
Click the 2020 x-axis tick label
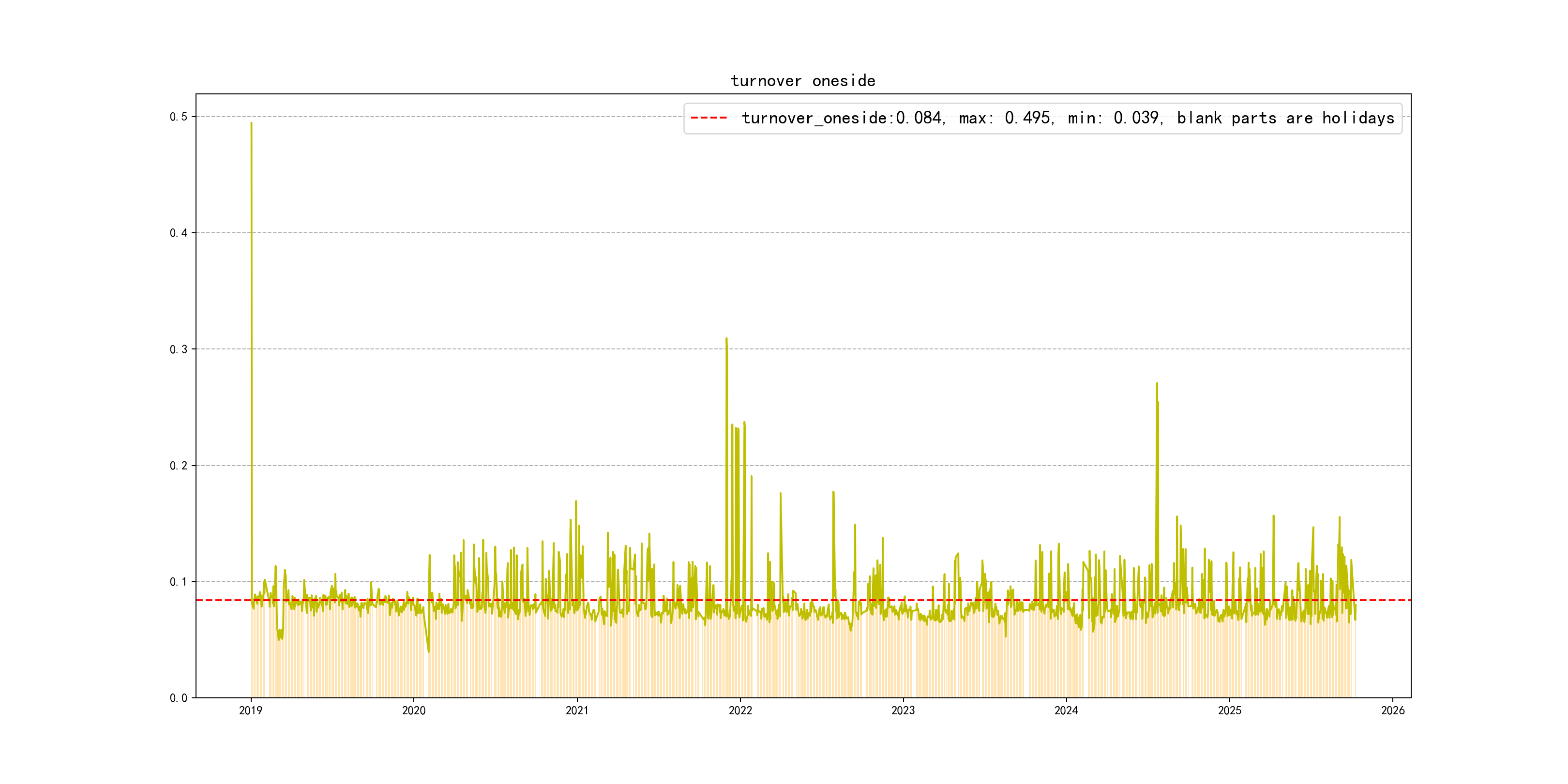point(414,710)
